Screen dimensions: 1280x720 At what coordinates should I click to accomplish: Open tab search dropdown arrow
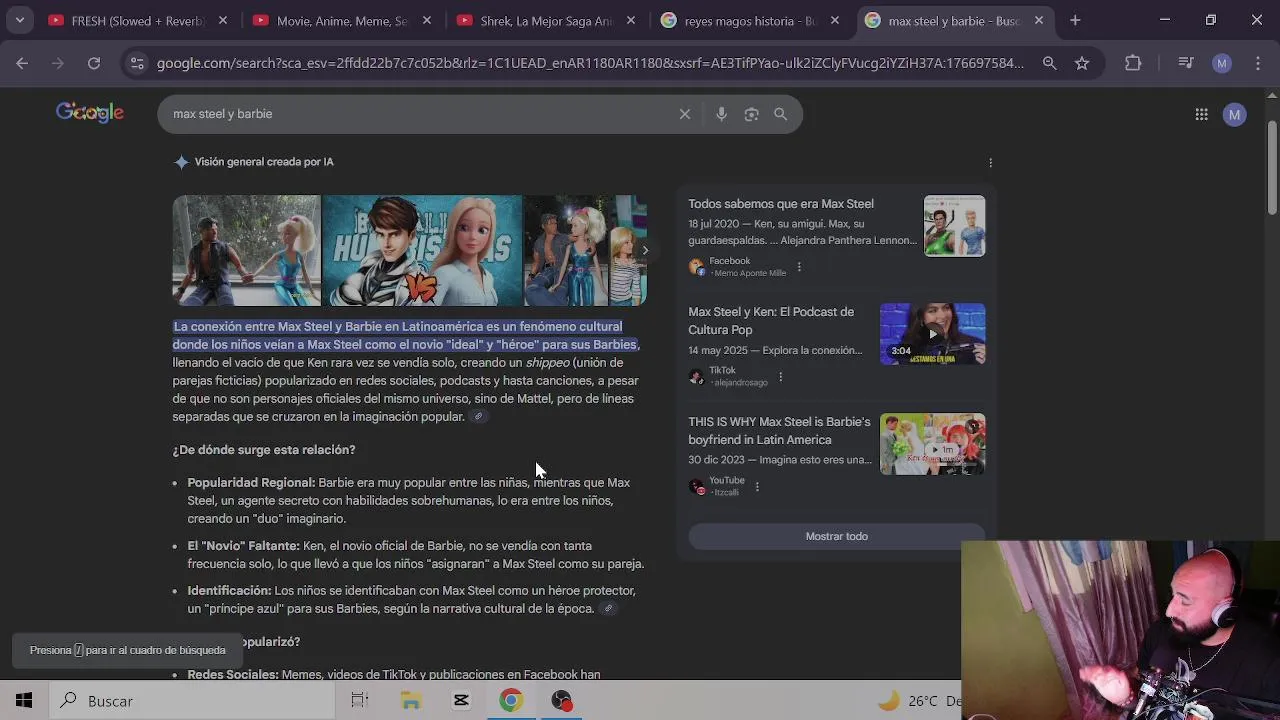coord(19,20)
